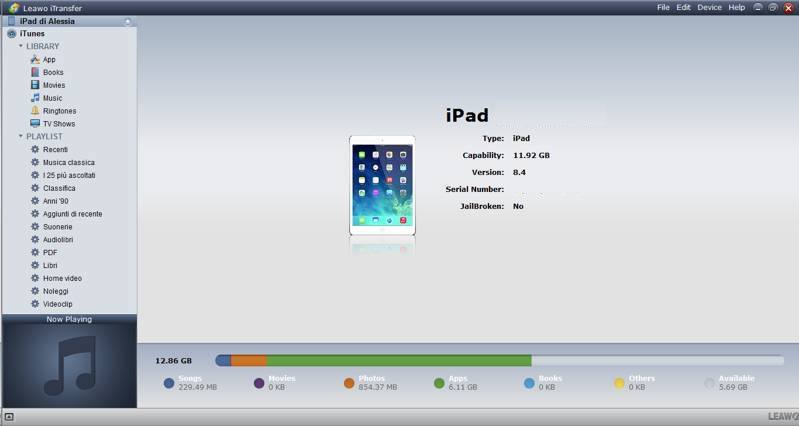
Task: Open the Help menu
Action: click(737, 7)
